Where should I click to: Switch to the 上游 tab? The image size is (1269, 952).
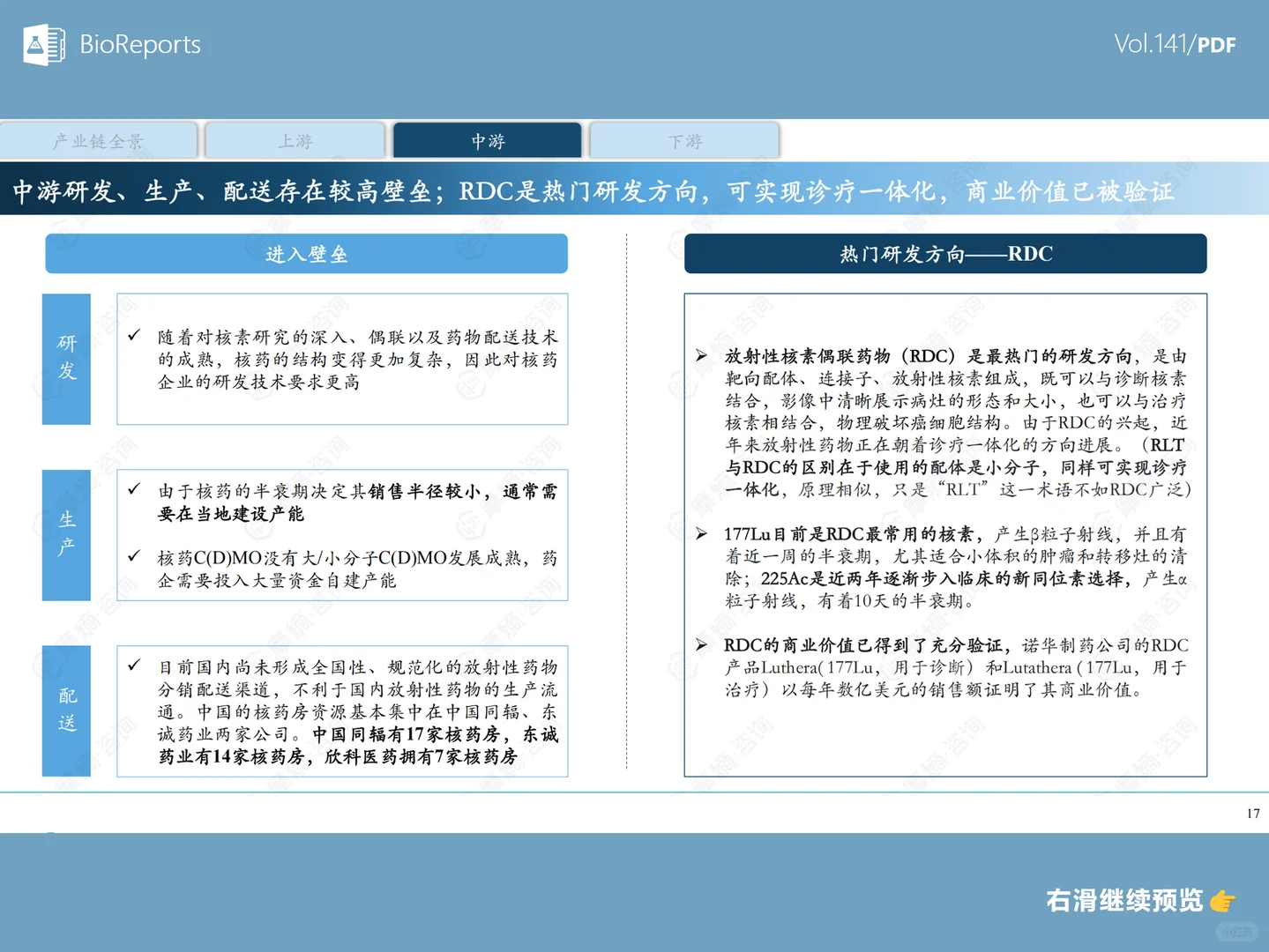(x=295, y=141)
